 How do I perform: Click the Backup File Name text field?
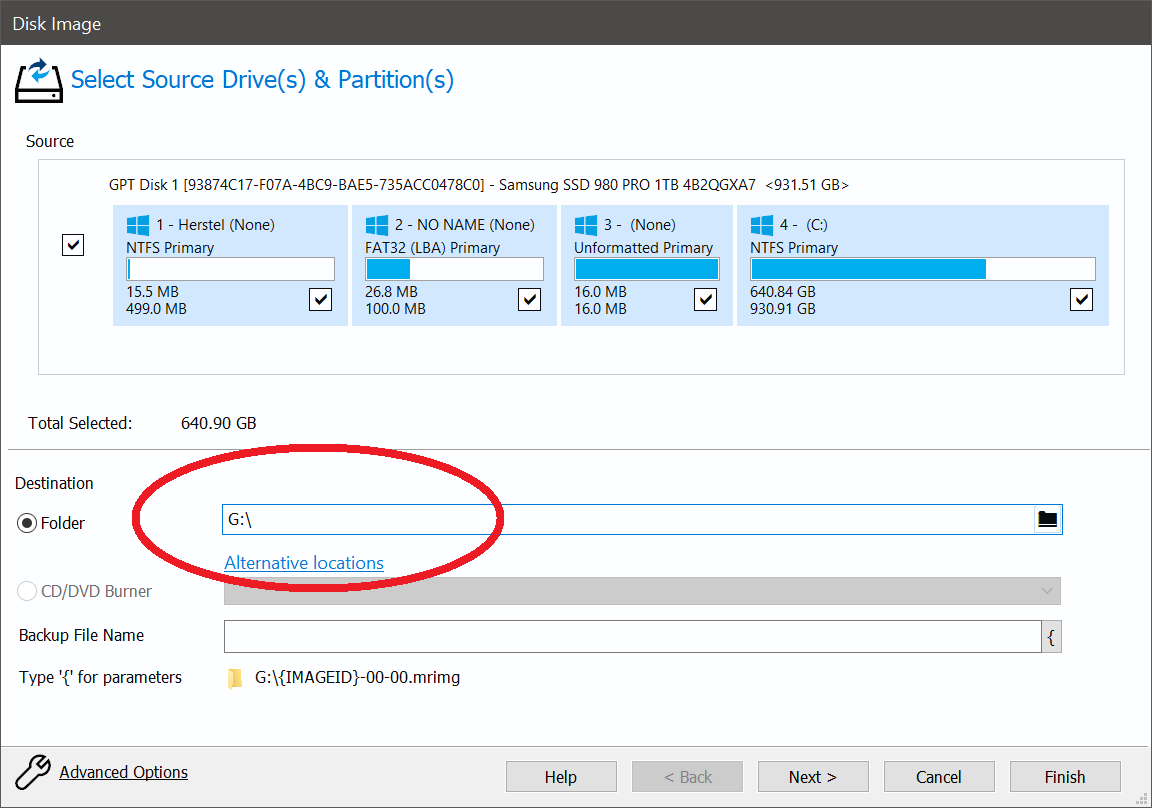632,636
